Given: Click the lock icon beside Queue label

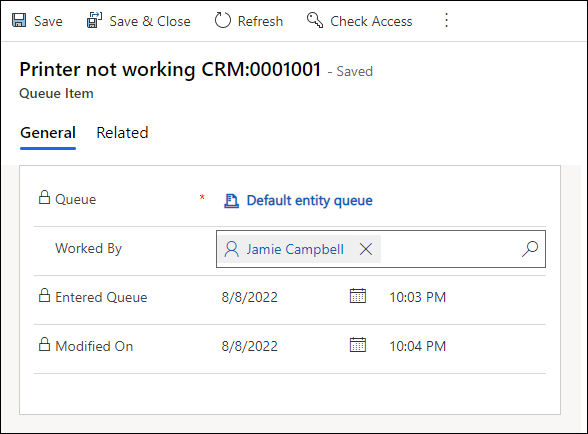Looking at the screenshot, I should 44,197.
